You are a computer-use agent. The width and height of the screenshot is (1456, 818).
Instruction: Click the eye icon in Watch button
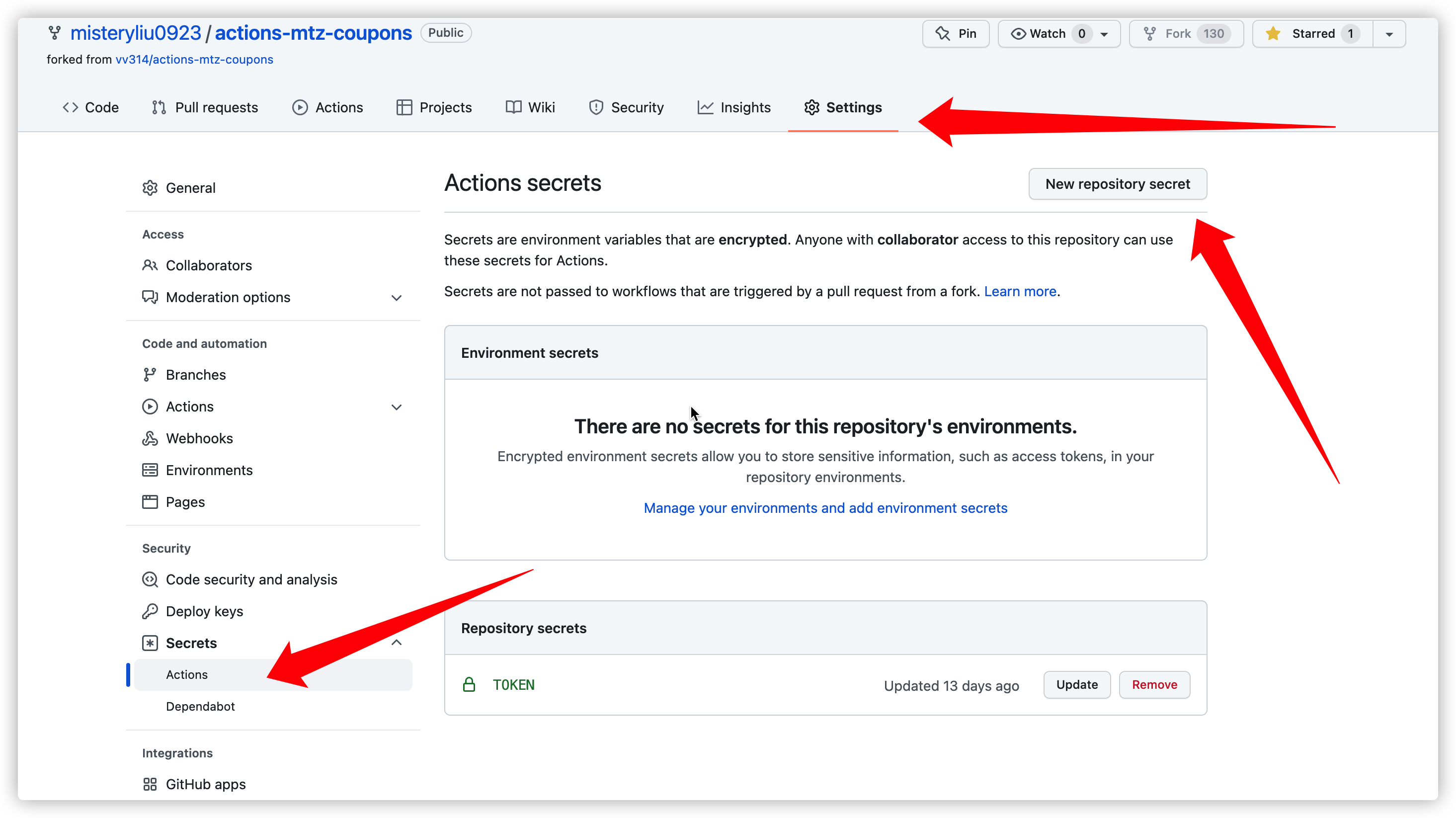[1018, 33]
